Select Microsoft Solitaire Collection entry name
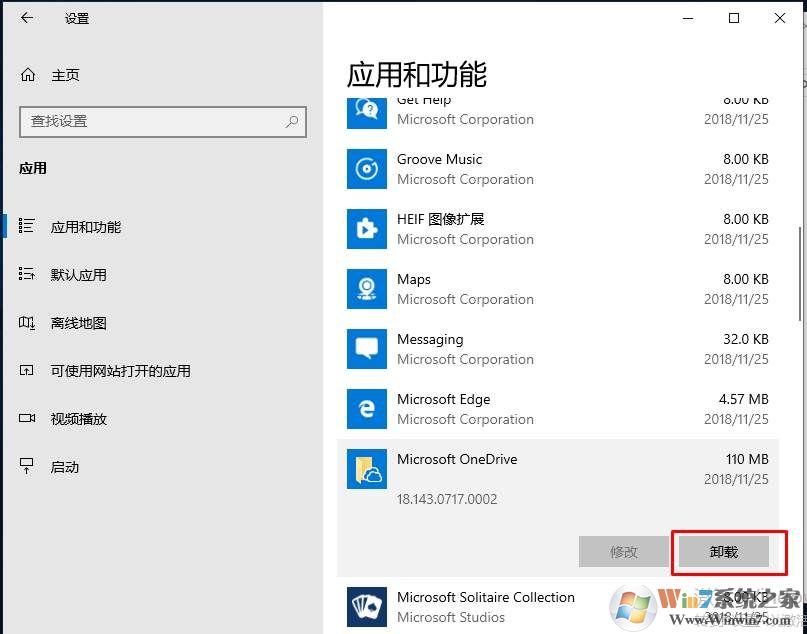The width and height of the screenshot is (807, 634). (x=485, y=597)
